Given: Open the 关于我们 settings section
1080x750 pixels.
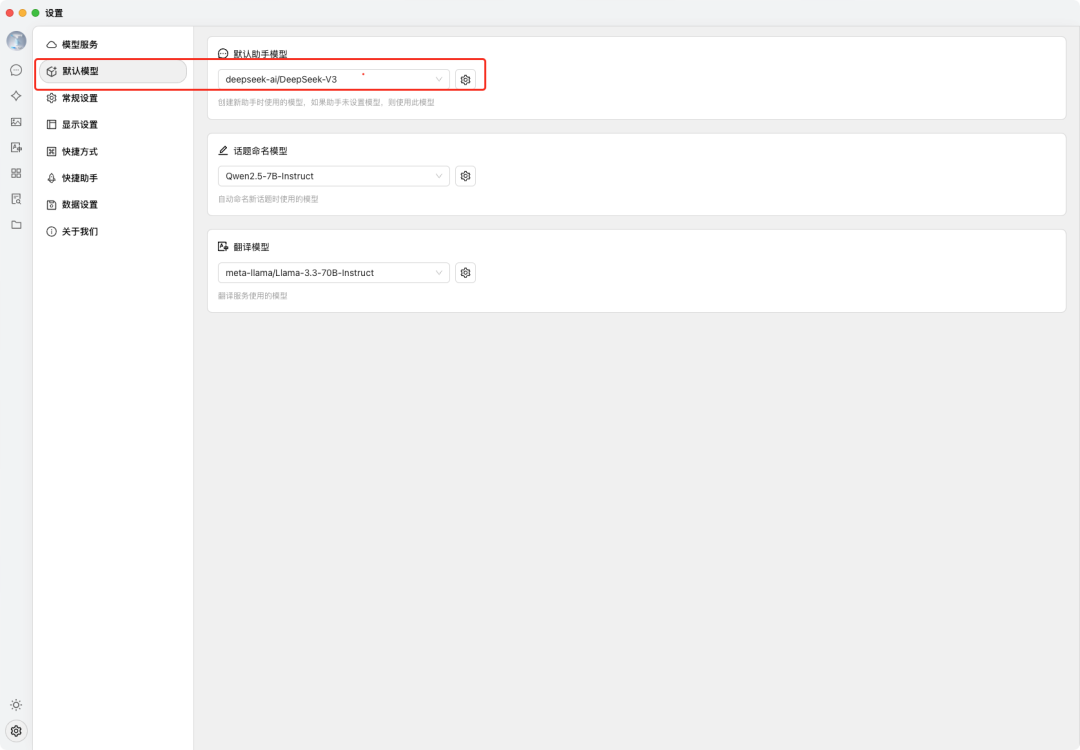Looking at the screenshot, I should click(x=112, y=231).
